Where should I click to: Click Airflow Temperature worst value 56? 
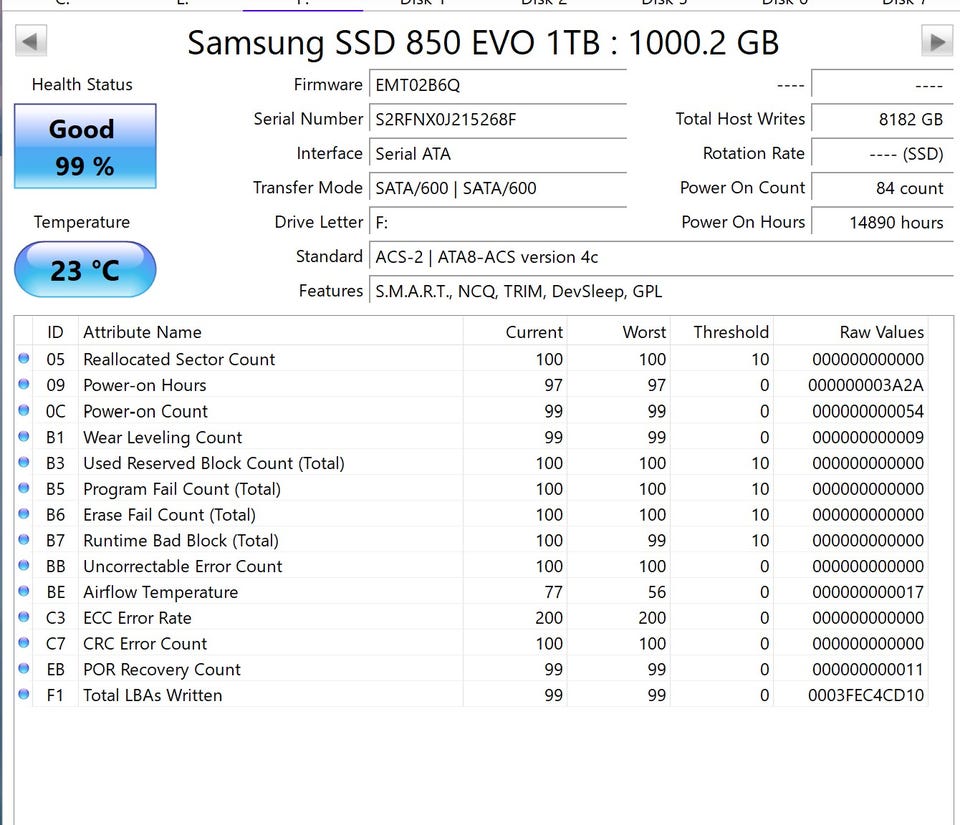[656, 592]
